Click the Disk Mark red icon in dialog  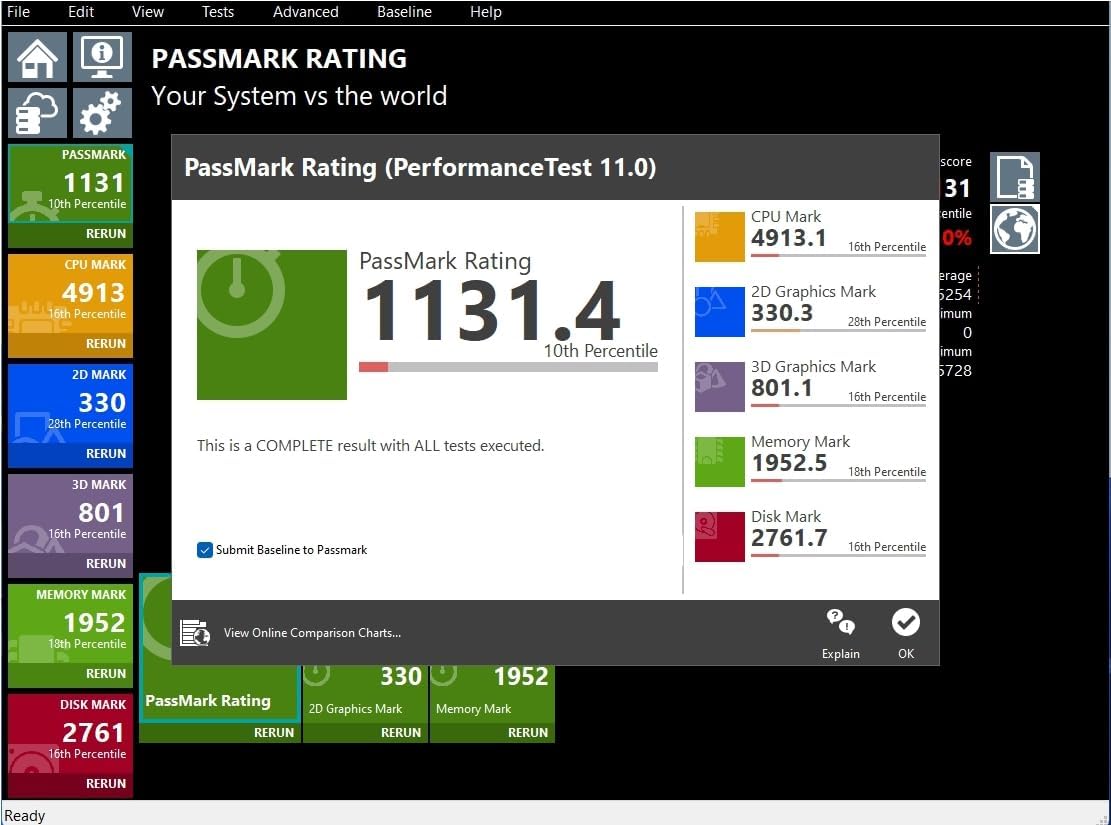click(x=719, y=537)
